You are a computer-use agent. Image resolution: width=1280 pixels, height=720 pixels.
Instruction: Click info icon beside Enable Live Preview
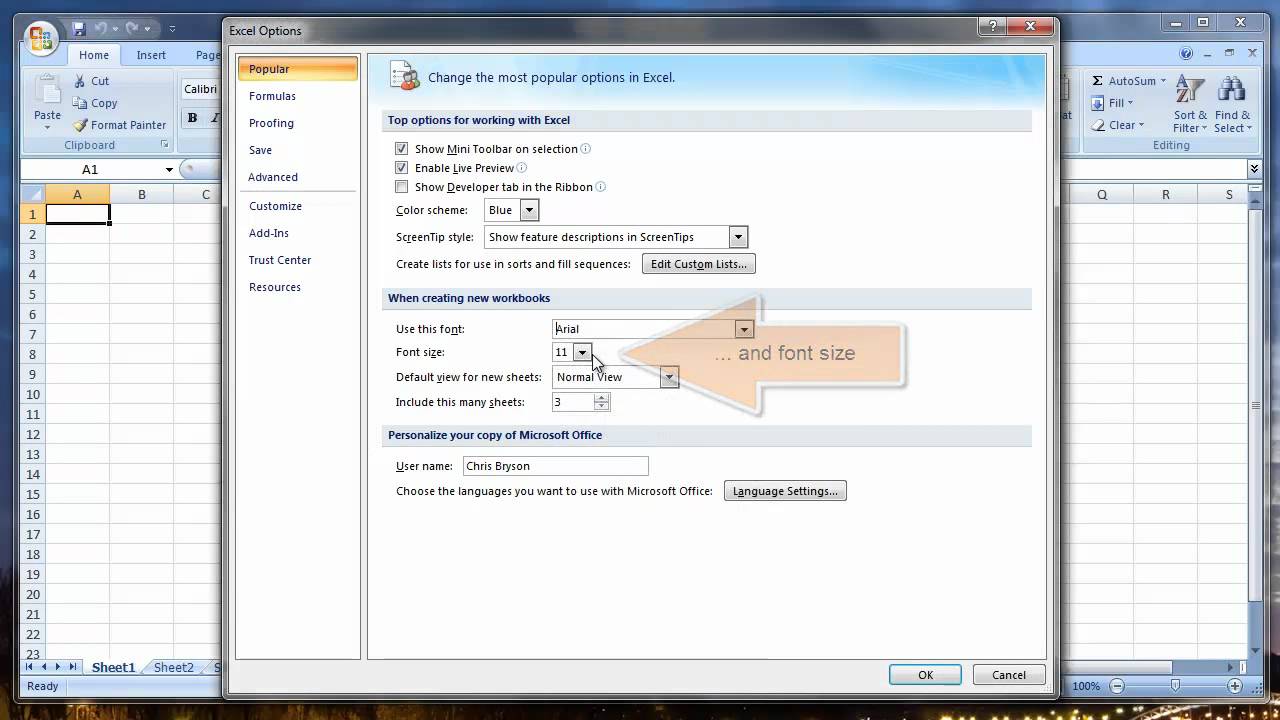(x=522, y=168)
